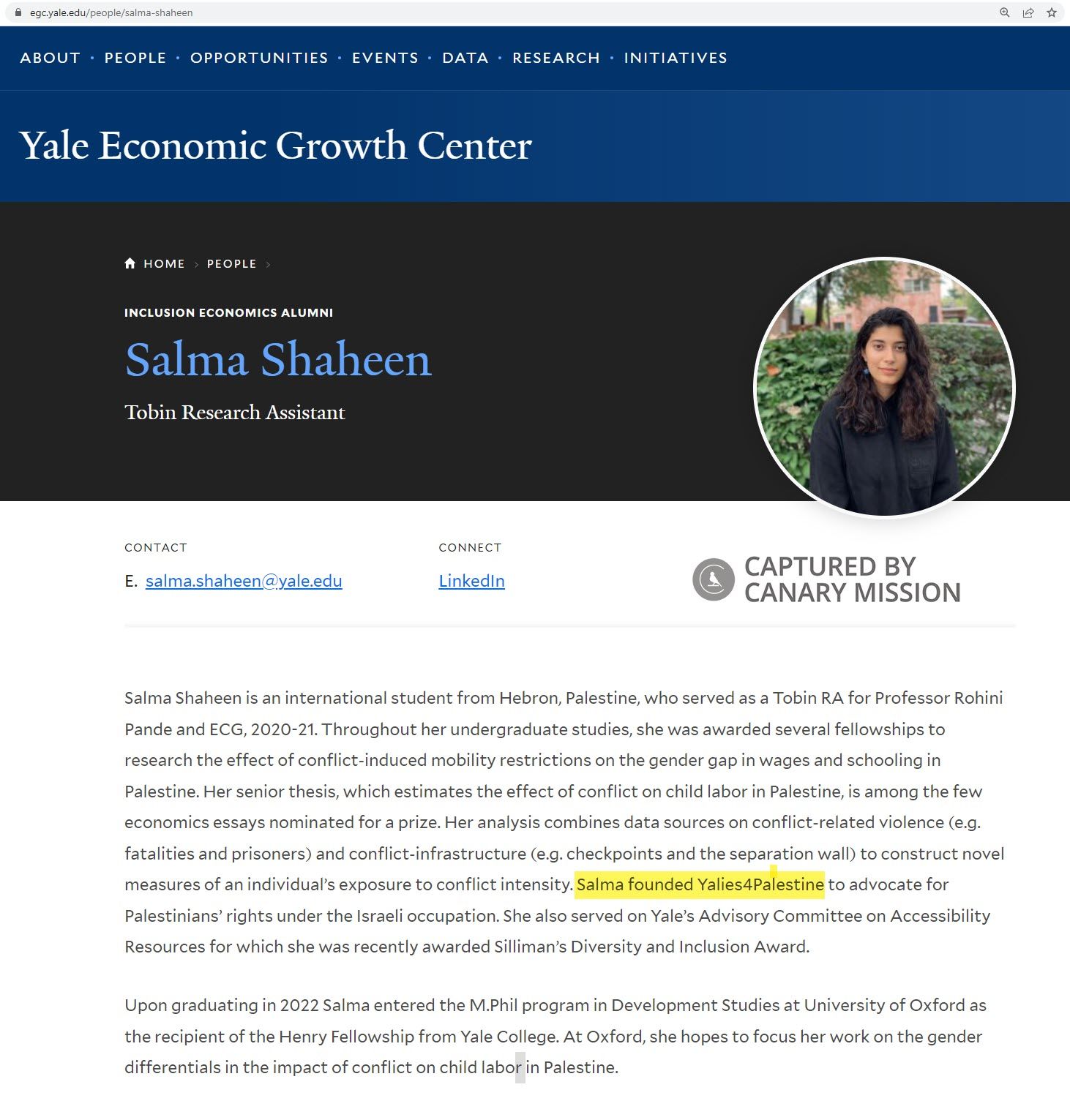Screen dimensions: 1070x1120
Task: Click the share page icon
Action: pos(1028,12)
